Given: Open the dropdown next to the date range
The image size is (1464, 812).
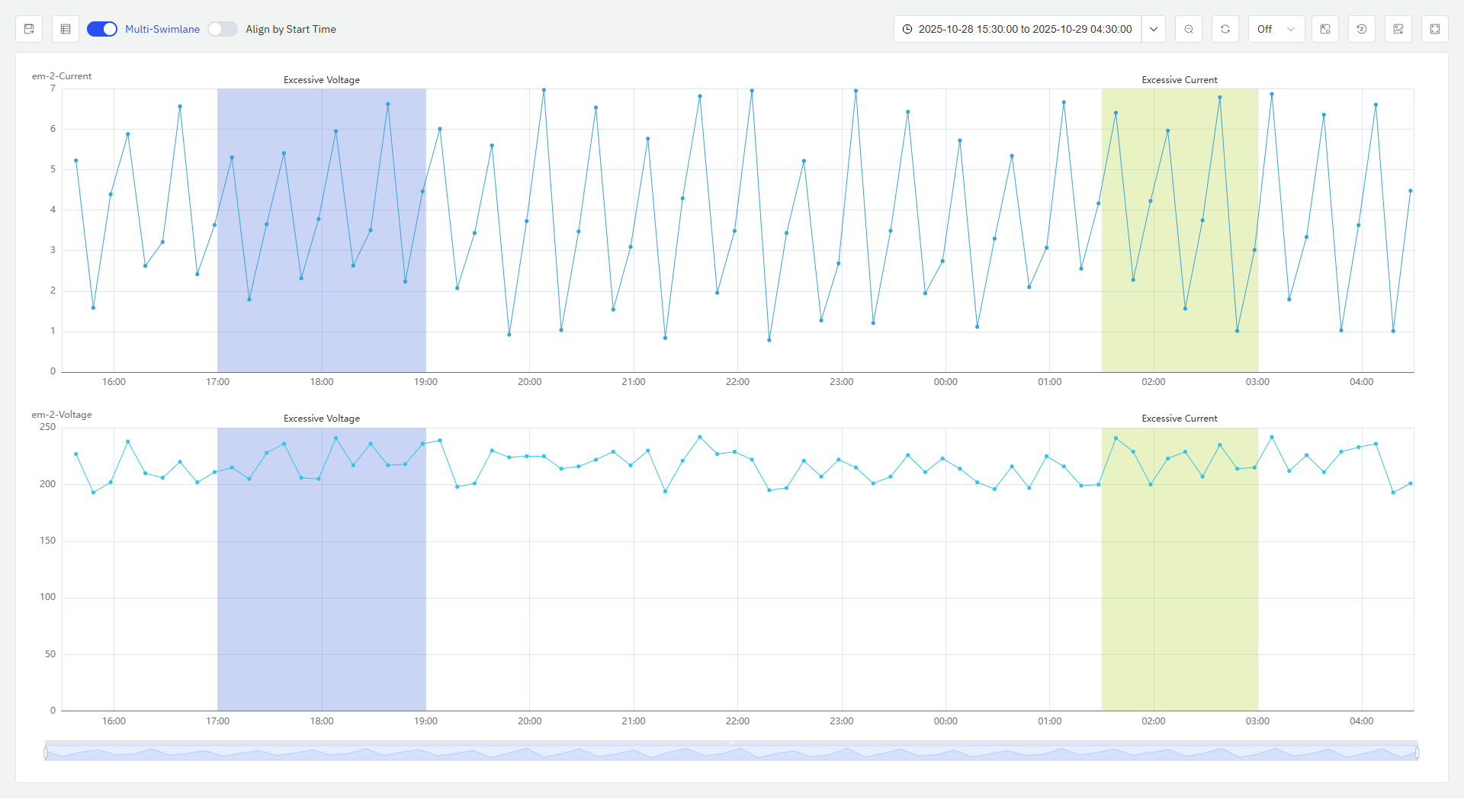Looking at the screenshot, I should click(x=1154, y=29).
